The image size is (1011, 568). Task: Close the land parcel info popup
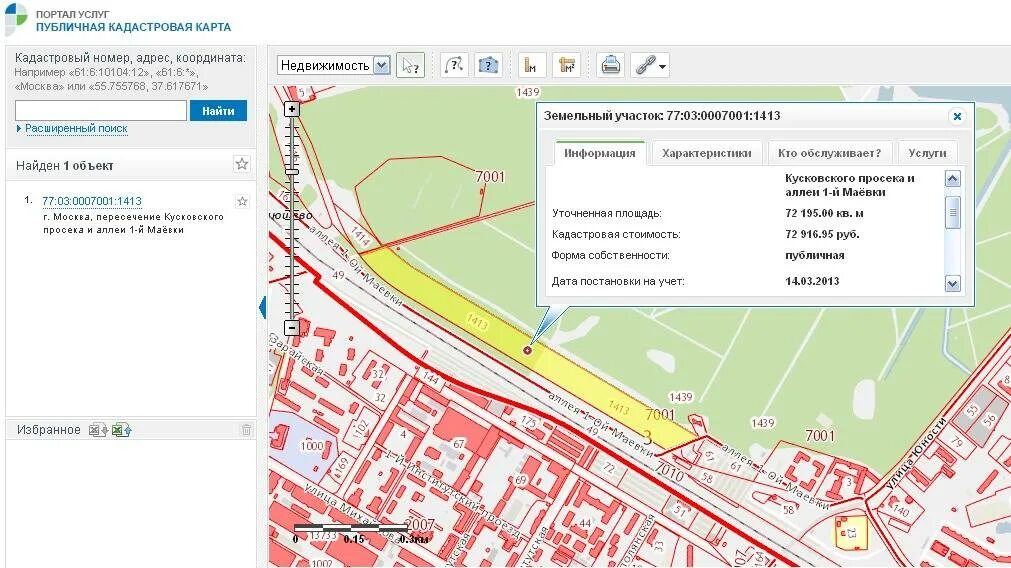(x=957, y=116)
